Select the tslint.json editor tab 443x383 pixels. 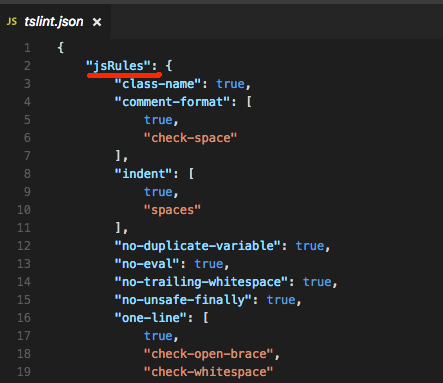[x=55, y=22]
